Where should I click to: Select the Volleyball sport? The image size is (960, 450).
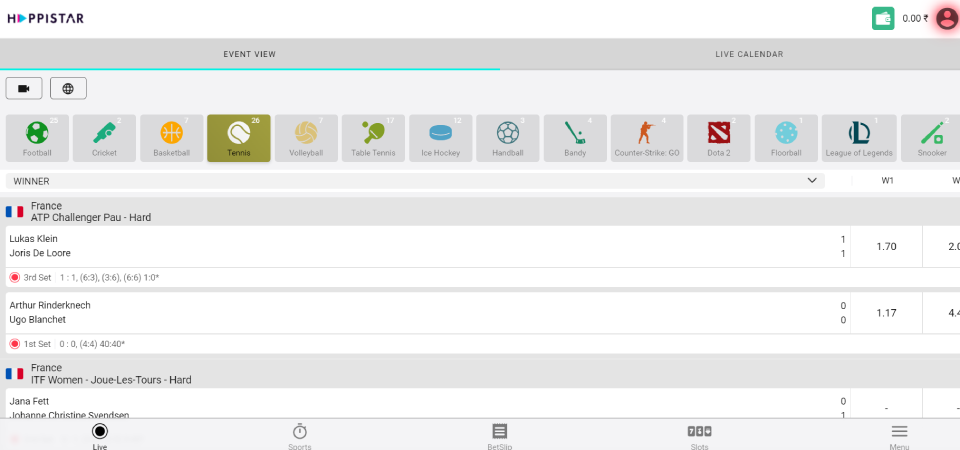pos(306,138)
